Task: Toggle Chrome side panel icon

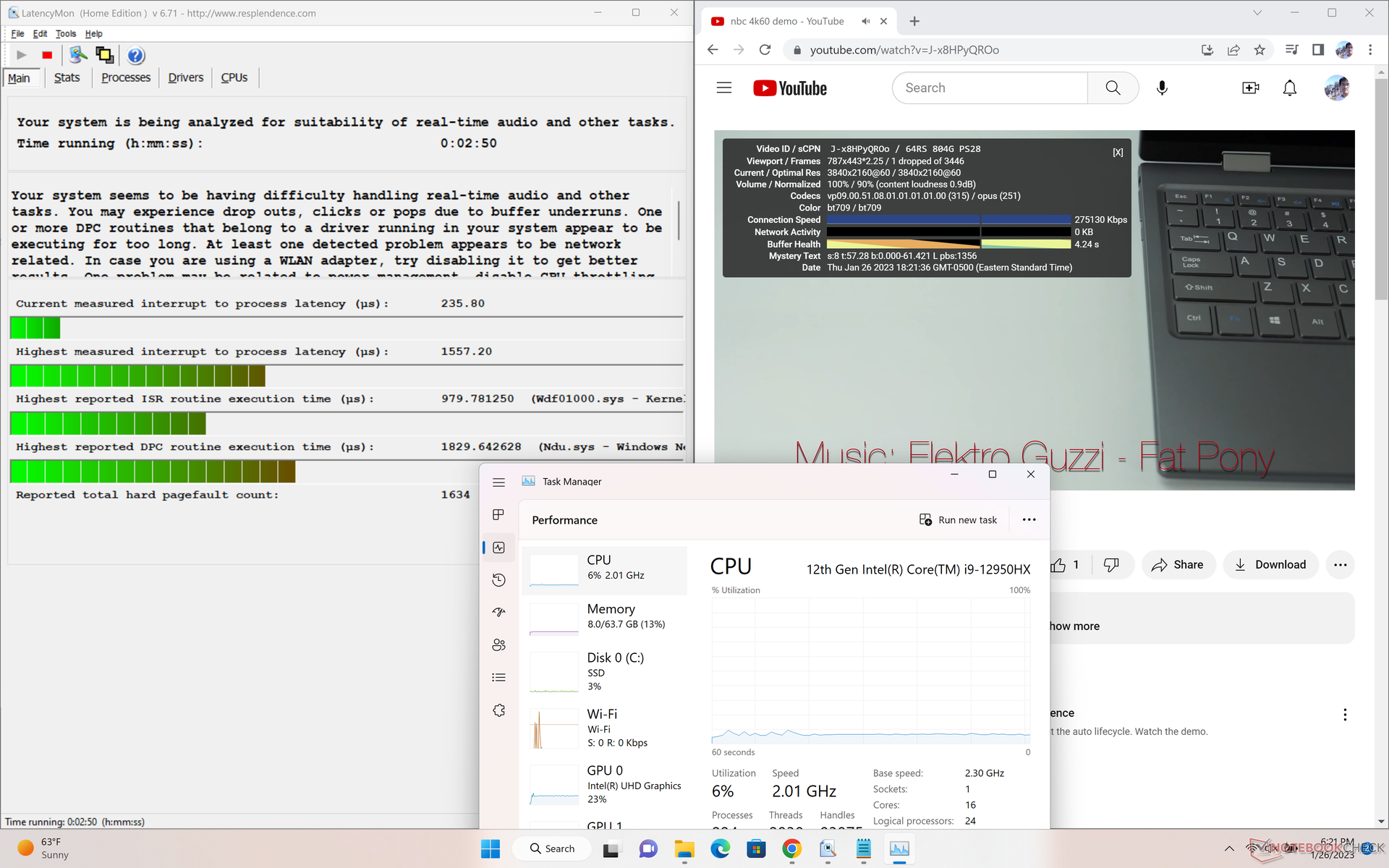Action: [x=1318, y=50]
